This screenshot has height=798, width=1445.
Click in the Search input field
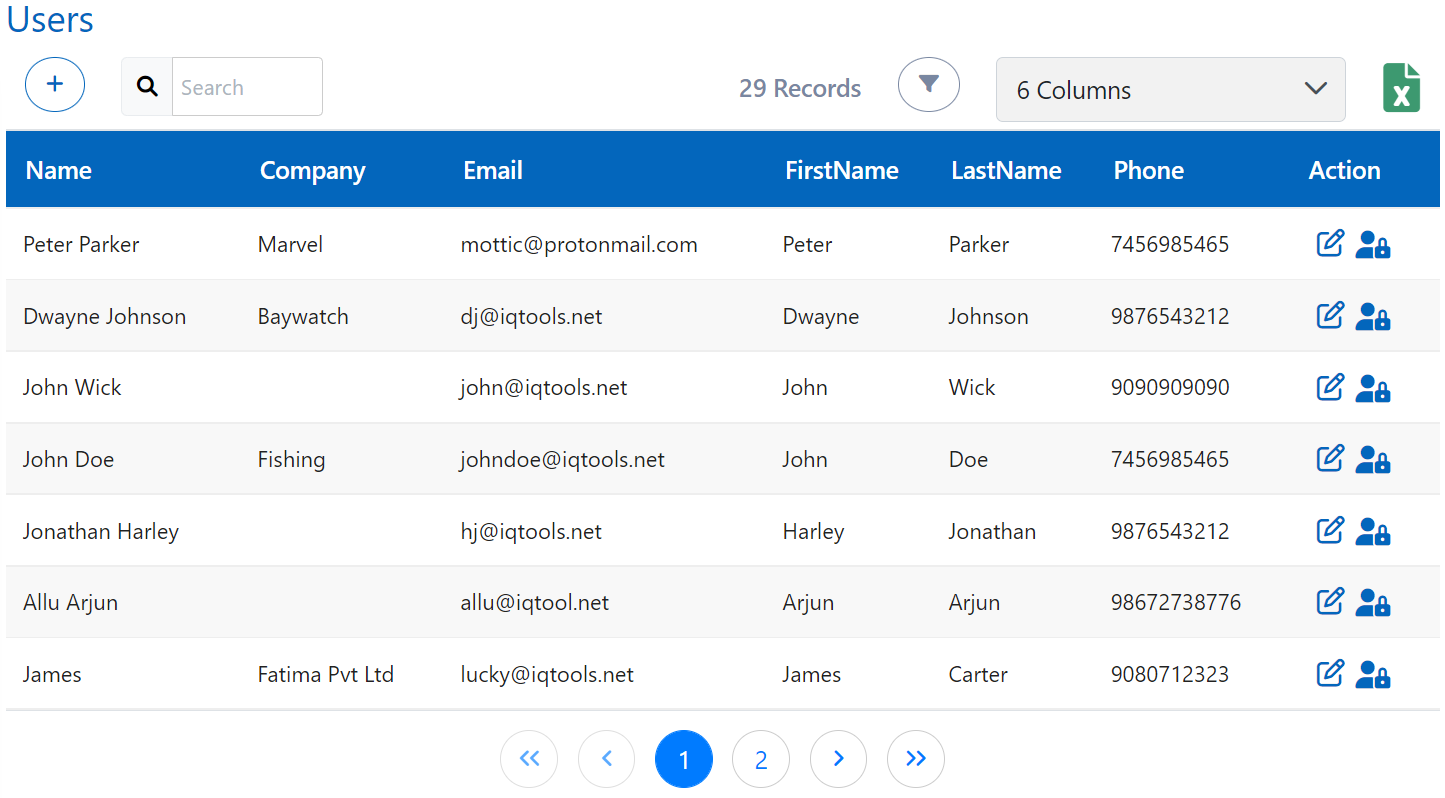(247, 87)
